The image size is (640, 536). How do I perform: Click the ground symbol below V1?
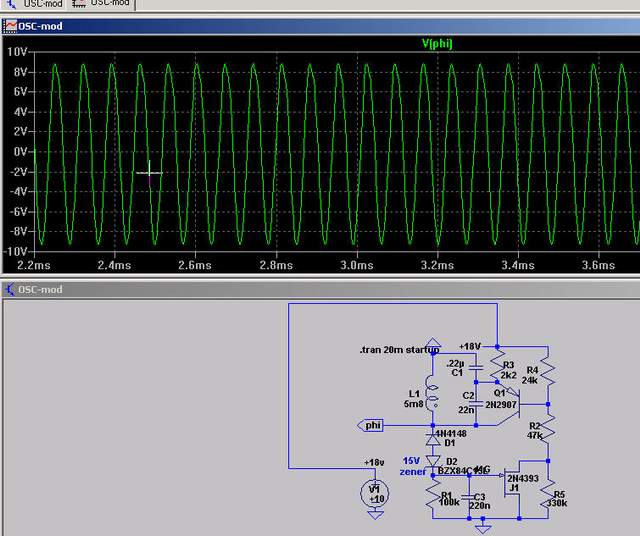tap(375, 514)
